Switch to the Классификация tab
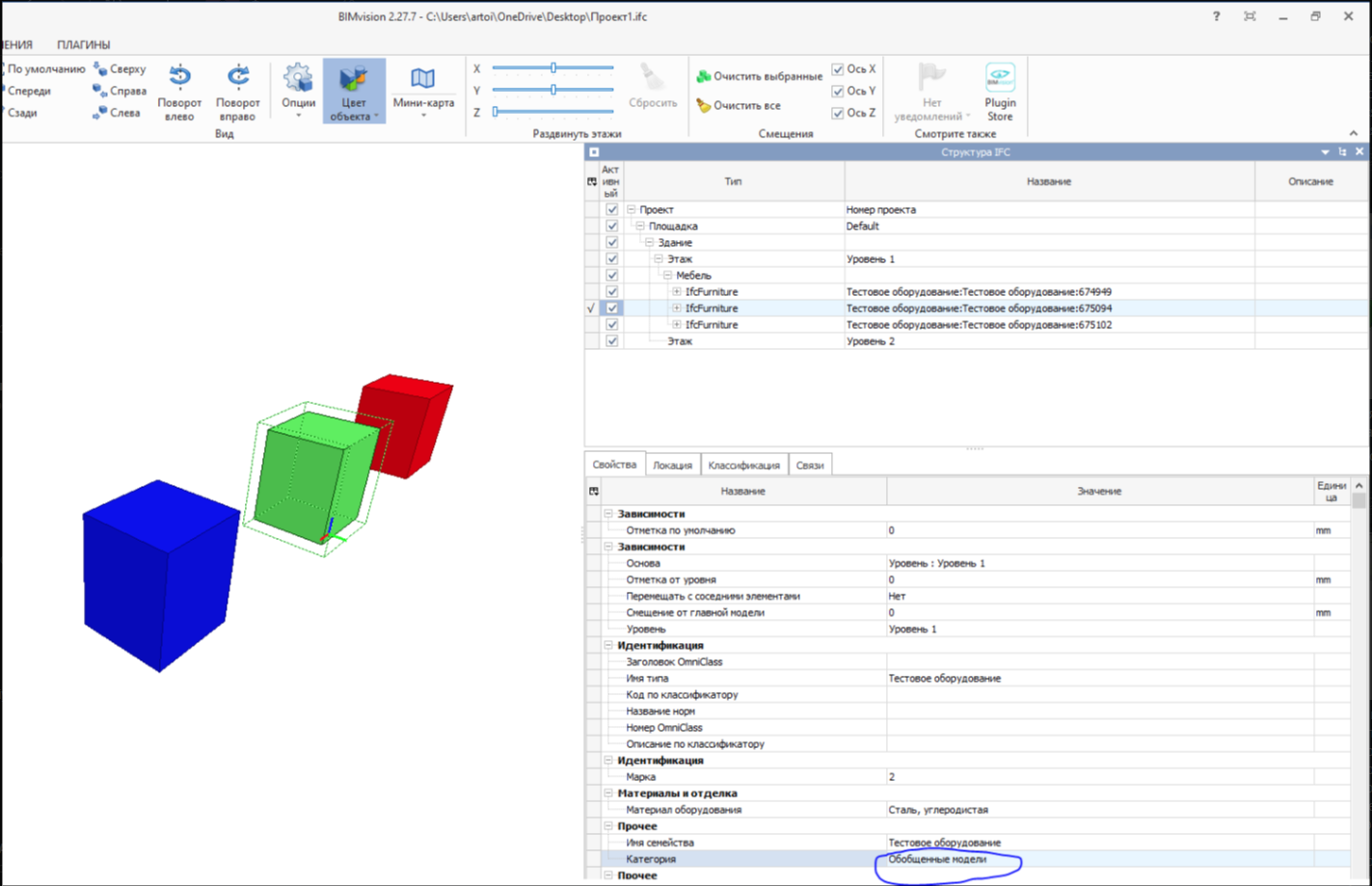 click(x=744, y=464)
